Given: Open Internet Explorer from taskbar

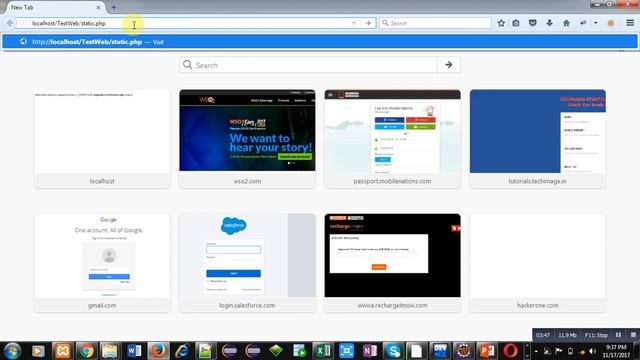Looking at the screenshot, I should (x=182, y=351).
